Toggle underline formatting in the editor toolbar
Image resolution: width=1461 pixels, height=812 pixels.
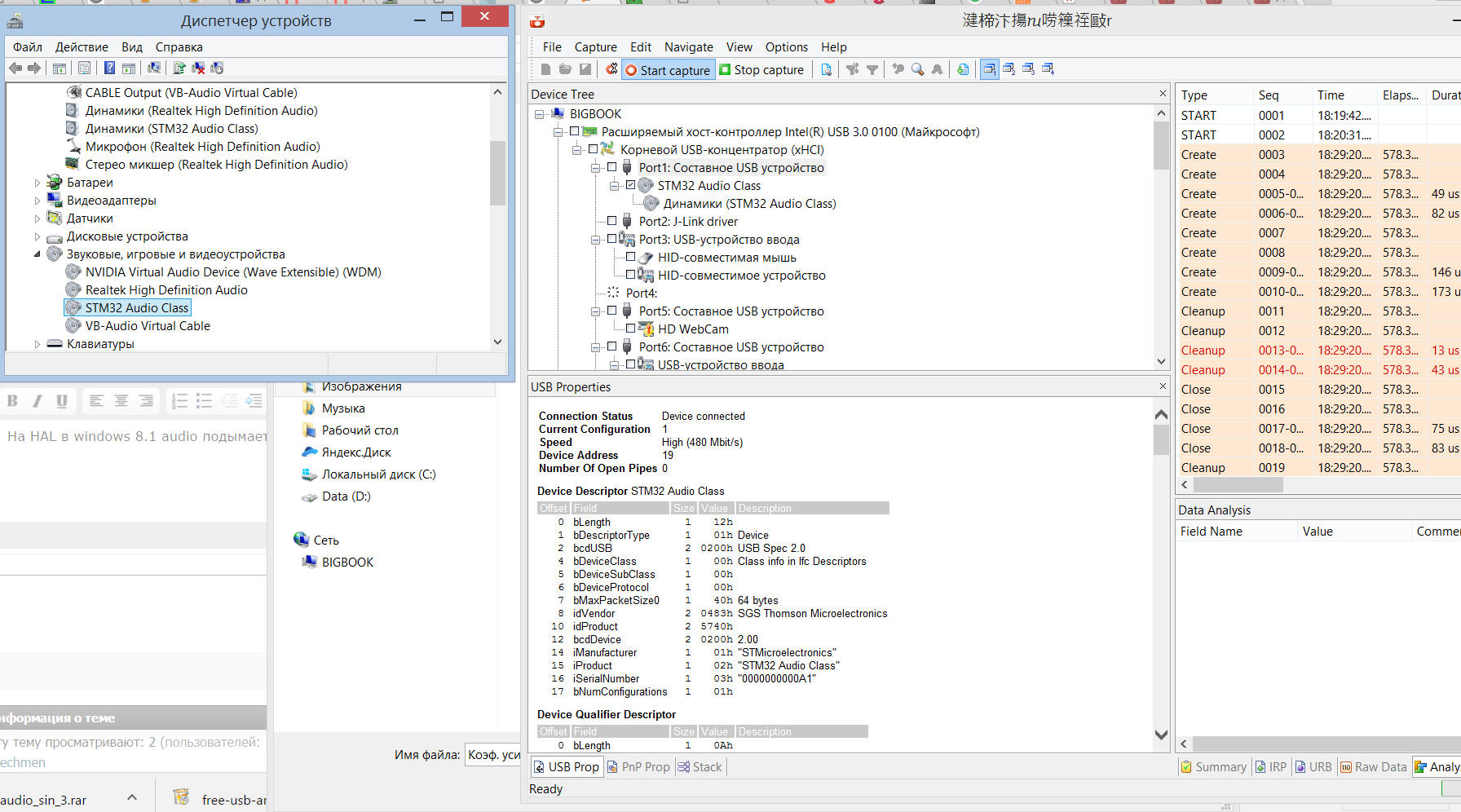pyautogui.click(x=62, y=401)
